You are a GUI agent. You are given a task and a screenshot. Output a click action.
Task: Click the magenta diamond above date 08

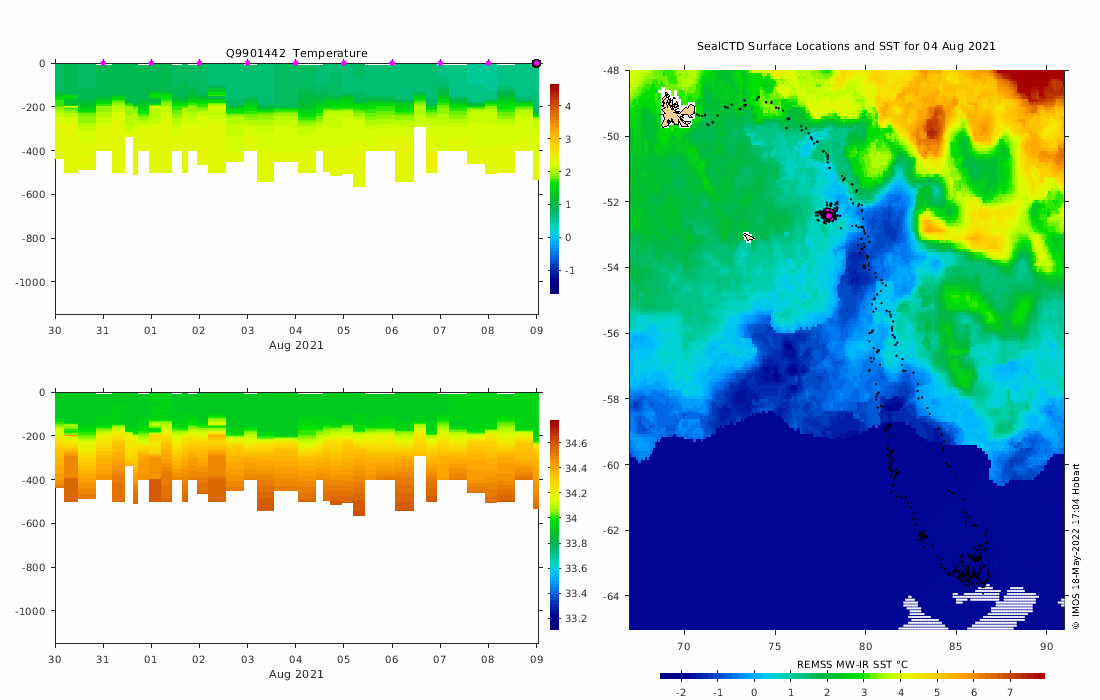[488, 62]
